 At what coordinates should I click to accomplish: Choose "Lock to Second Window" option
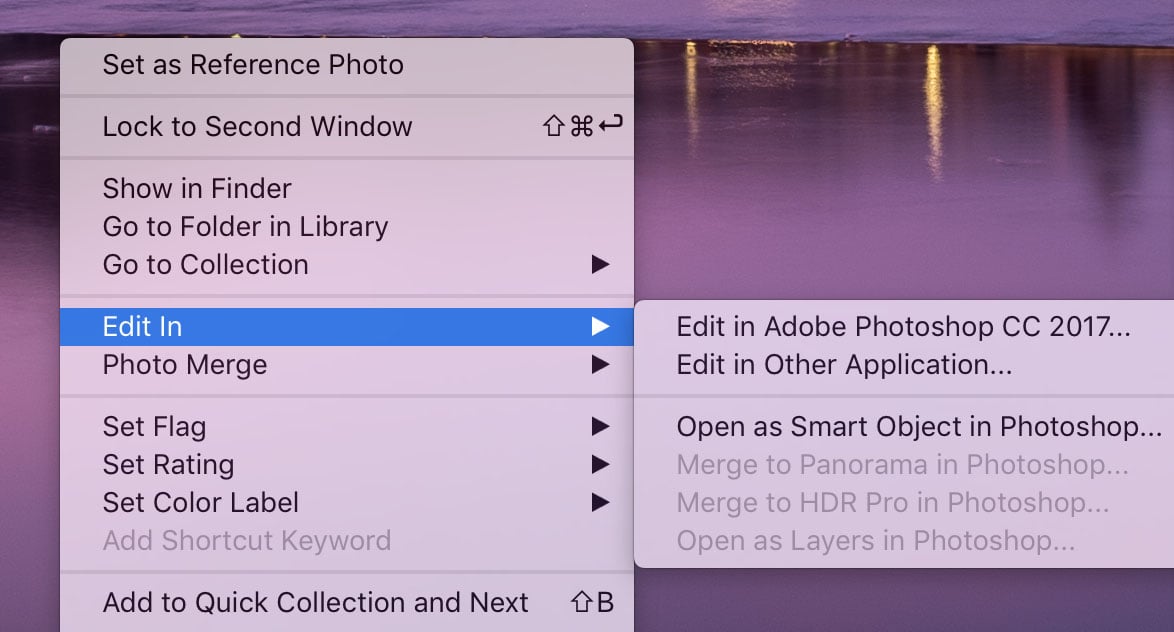click(256, 126)
